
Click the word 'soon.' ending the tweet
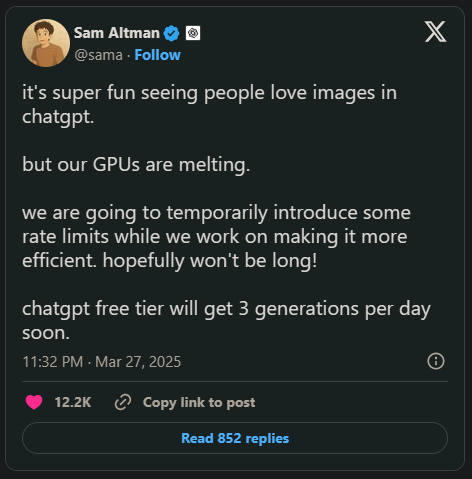(46, 333)
